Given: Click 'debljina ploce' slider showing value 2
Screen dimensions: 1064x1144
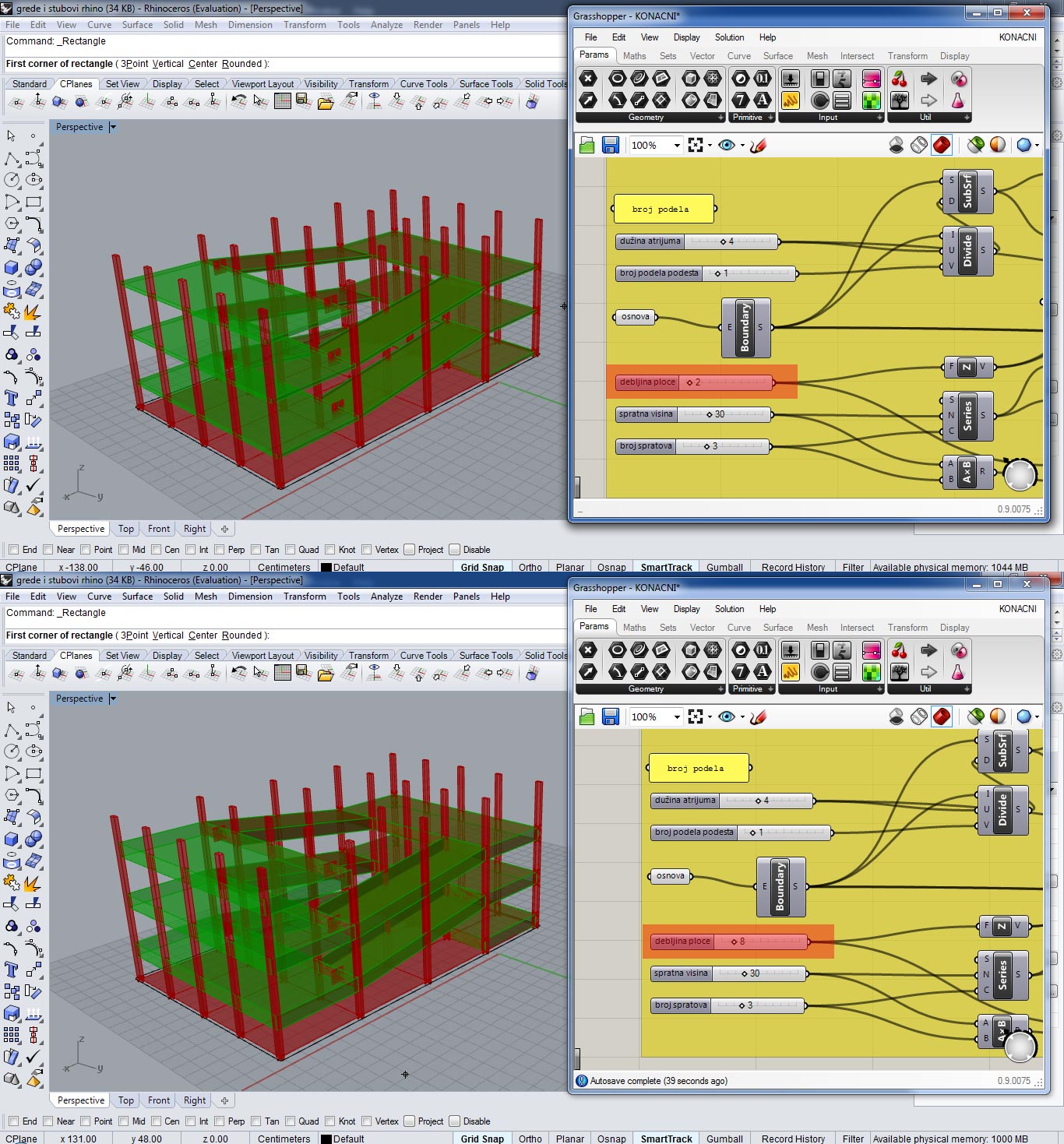Looking at the screenshot, I should tap(694, 382).
